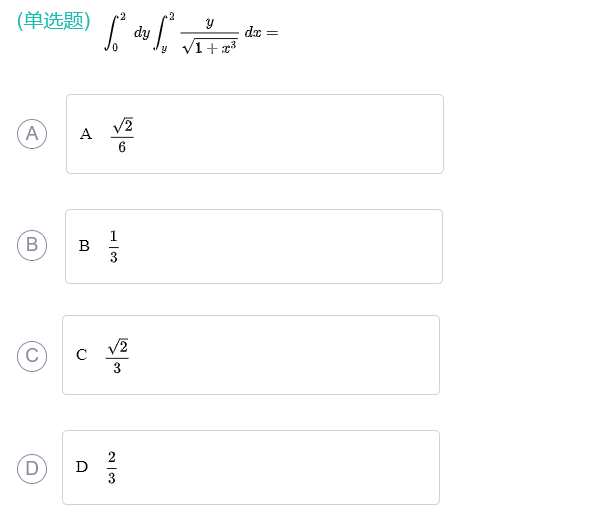Choose the circular C radio button
Screen dimensions: 590x523
click(32, 356)
